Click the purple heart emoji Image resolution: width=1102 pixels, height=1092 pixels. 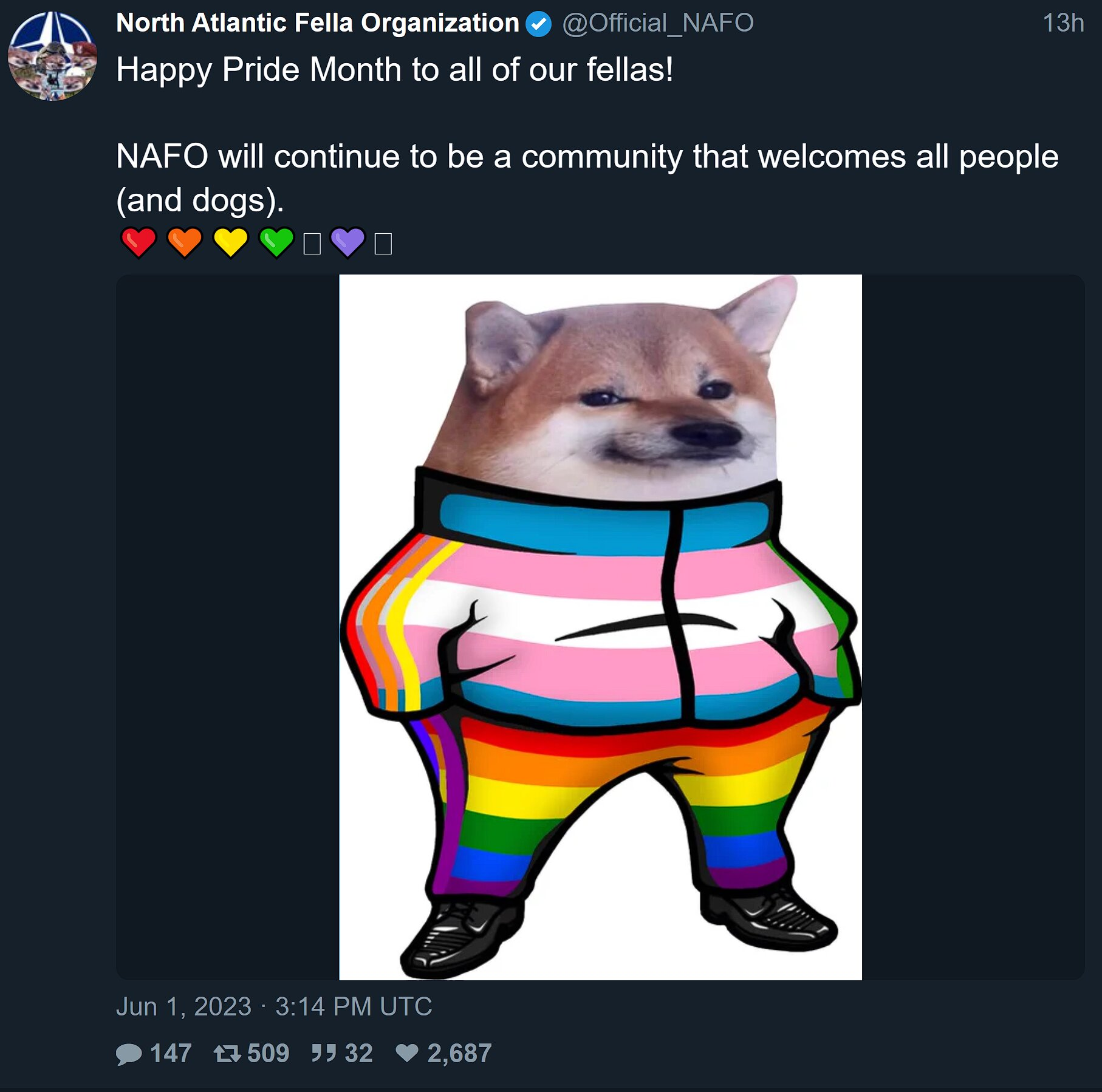click(347, 243)
